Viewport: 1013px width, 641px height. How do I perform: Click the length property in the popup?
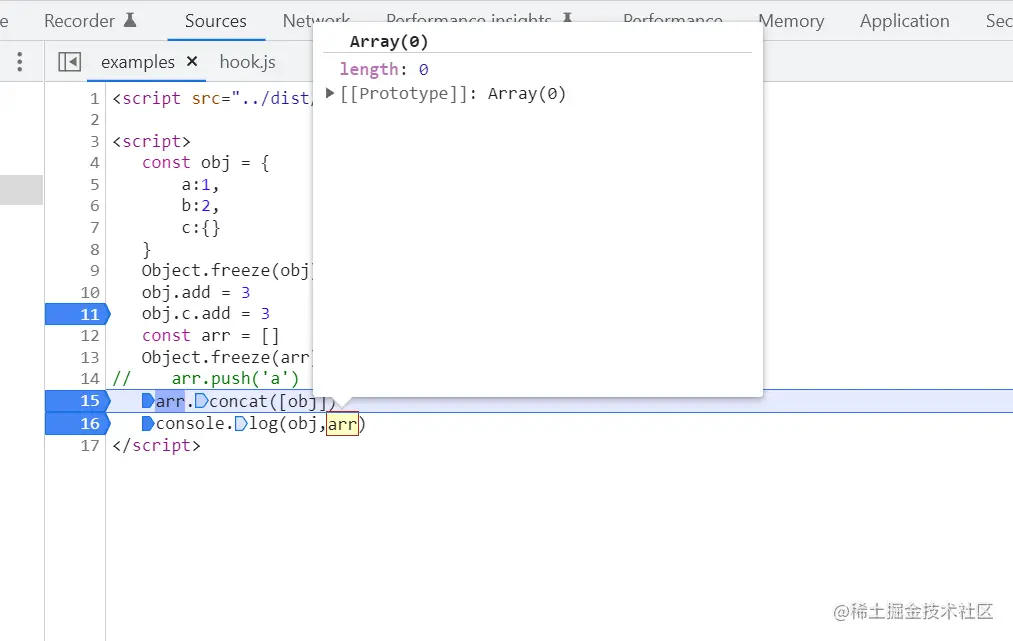pos(369,69)
